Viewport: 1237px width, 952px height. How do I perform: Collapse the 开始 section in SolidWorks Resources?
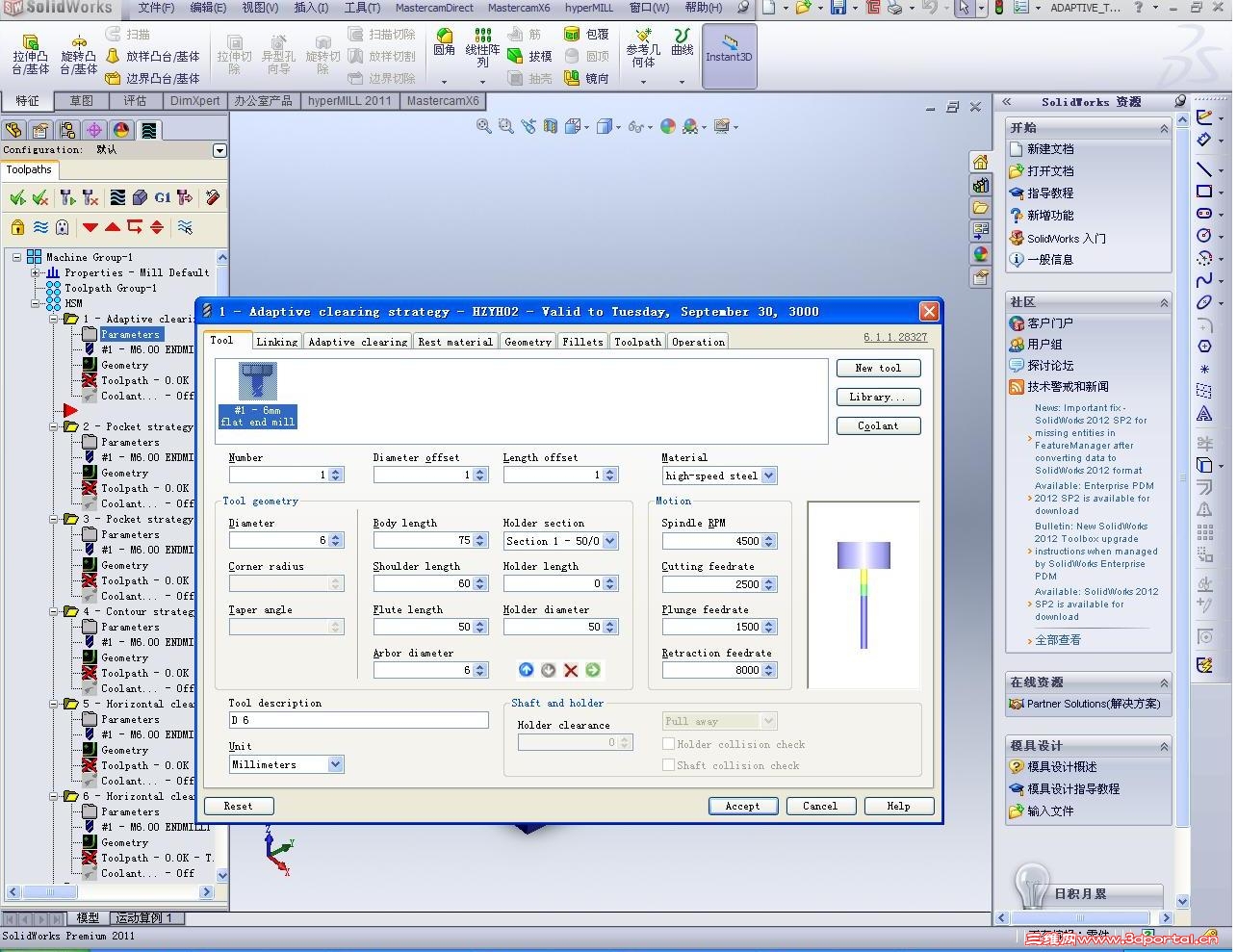click(1163, 128)
